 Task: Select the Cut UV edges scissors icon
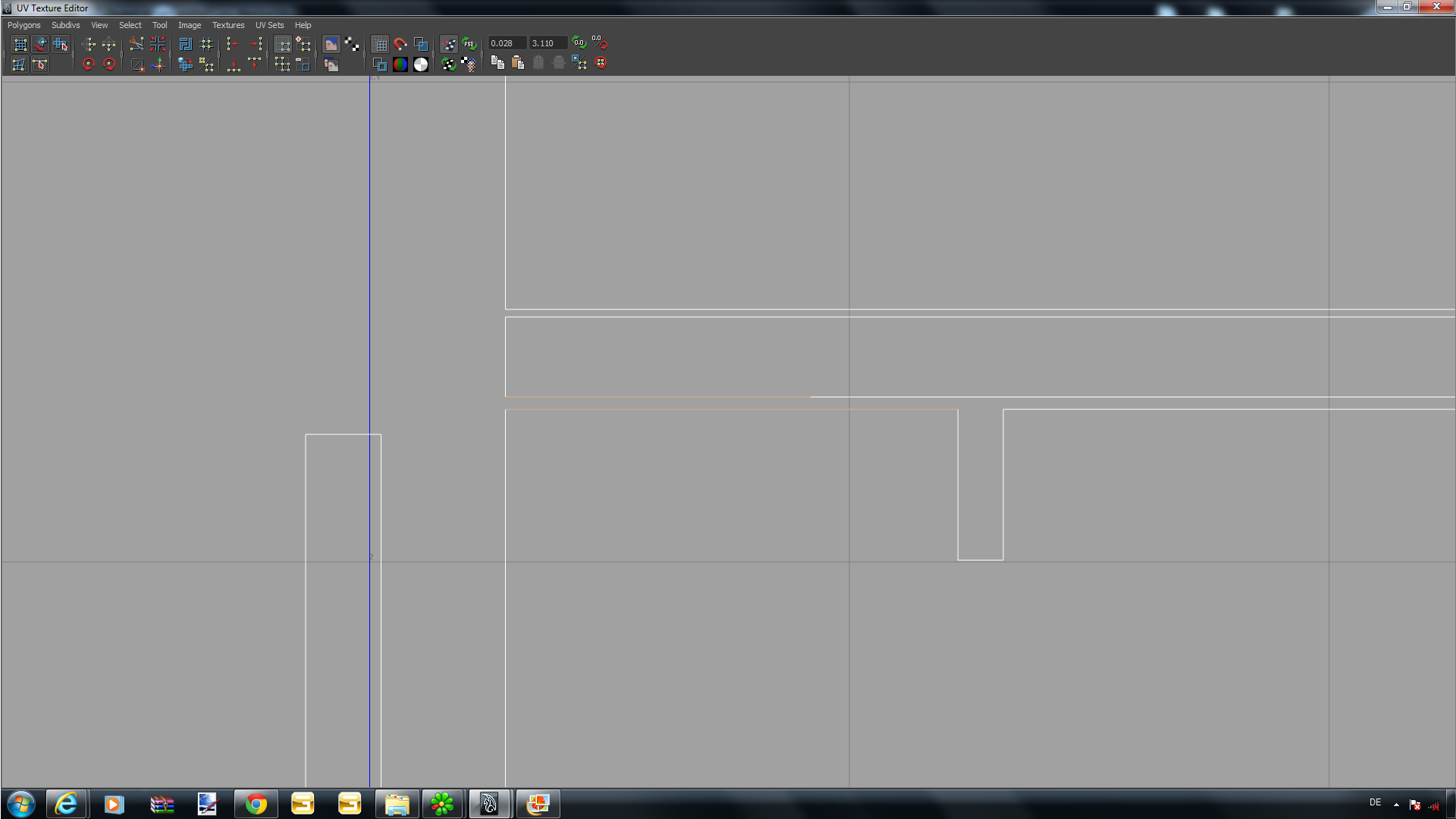pos(136,44)
